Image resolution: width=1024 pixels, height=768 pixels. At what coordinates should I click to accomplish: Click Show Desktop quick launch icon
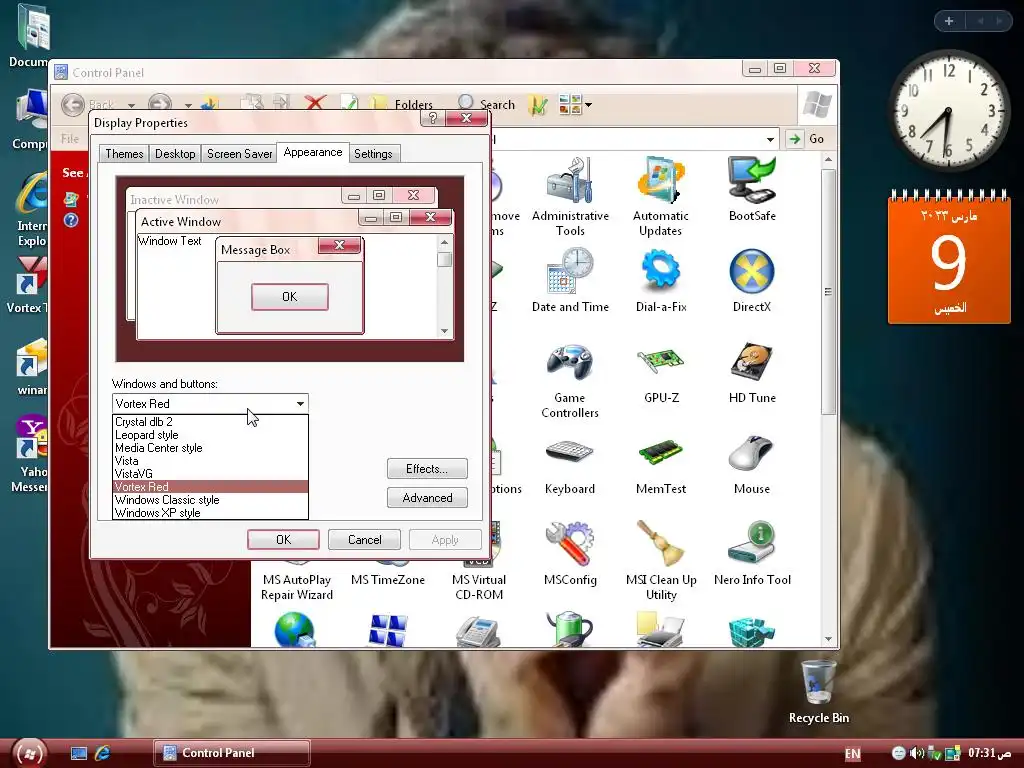coord(79,753)
